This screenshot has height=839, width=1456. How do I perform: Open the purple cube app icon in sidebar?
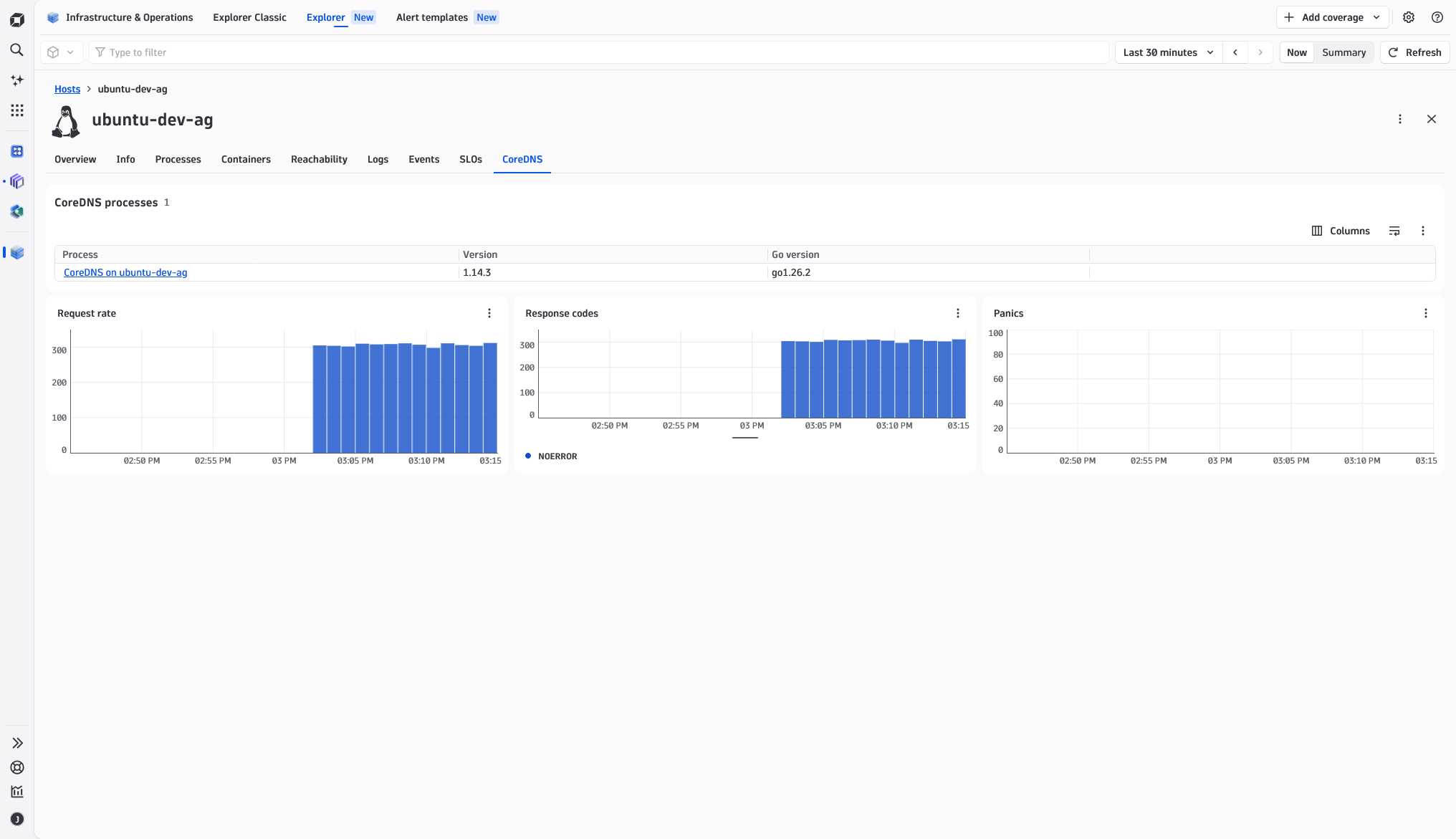tap(17, 181)
